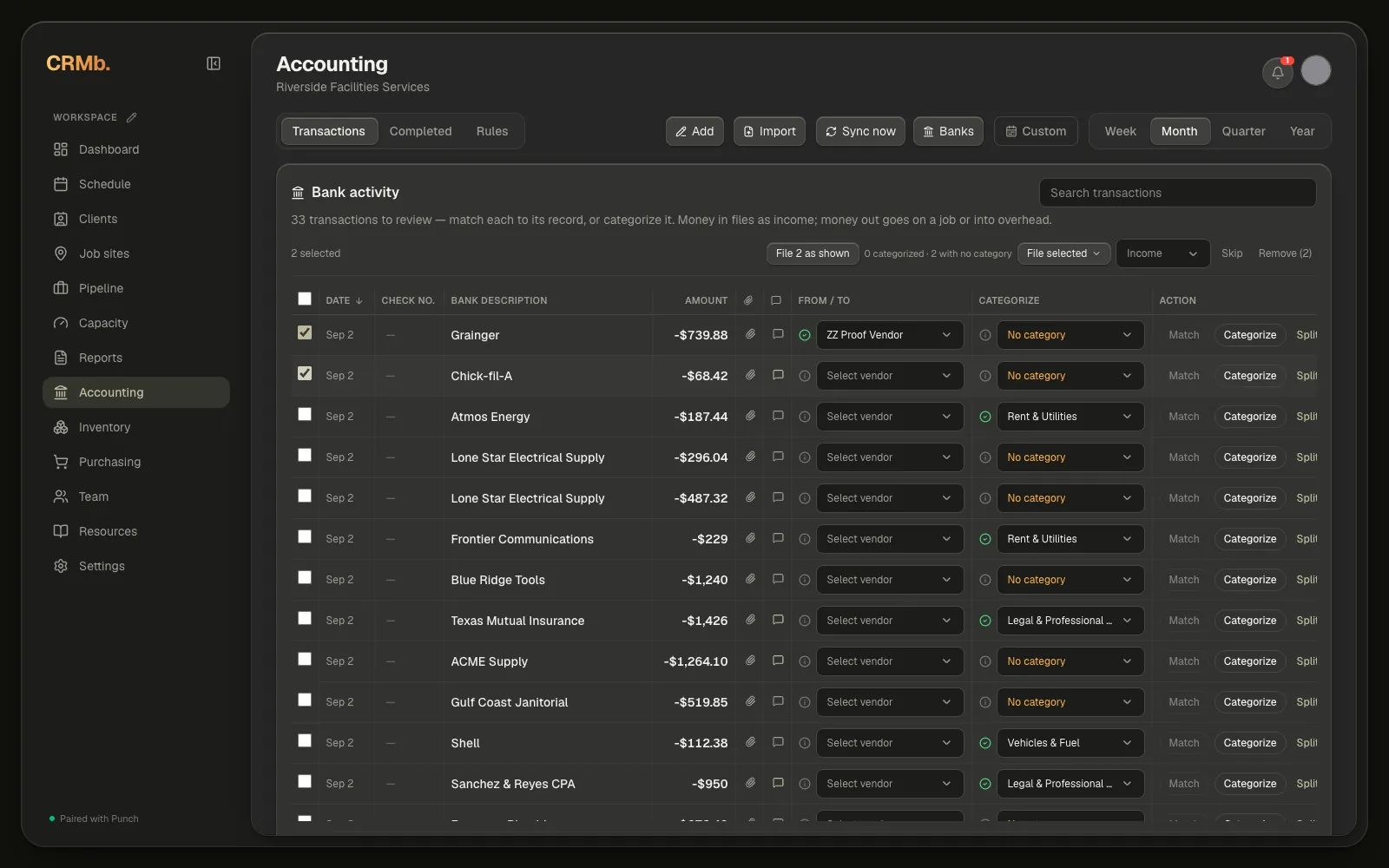
Task: Check the Gulf Coast Janitorial checkbox
Action: pos(305,700)
